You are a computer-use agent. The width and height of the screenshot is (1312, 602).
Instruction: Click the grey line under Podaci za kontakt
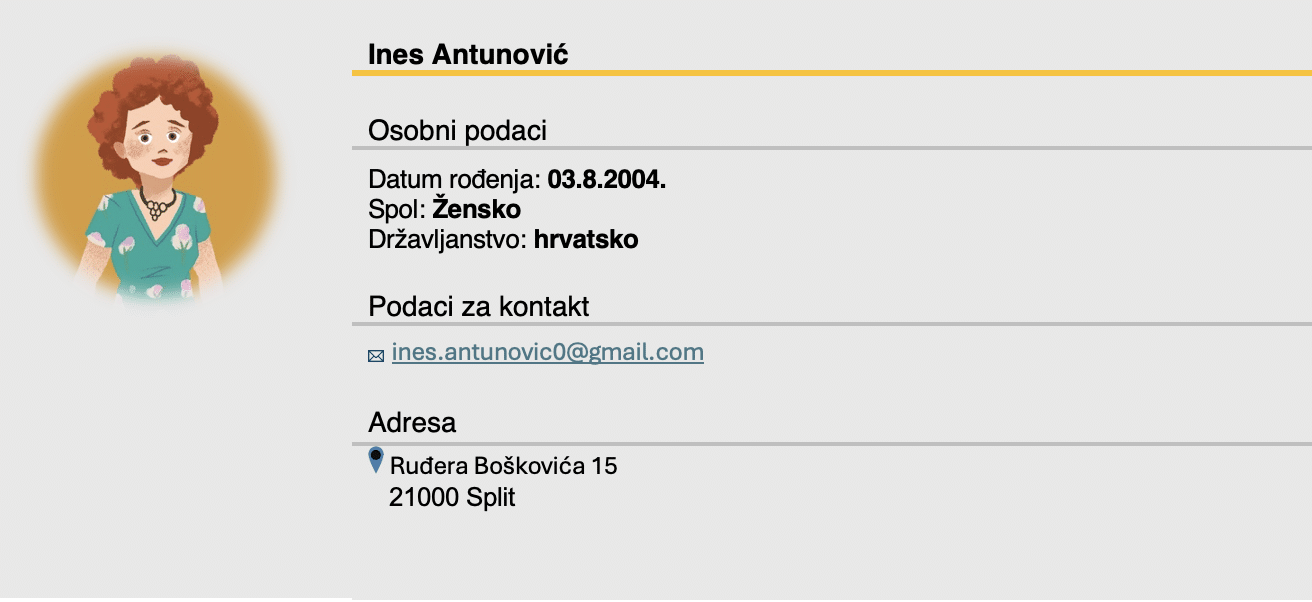pyautogui.click(x=830, y=324)
